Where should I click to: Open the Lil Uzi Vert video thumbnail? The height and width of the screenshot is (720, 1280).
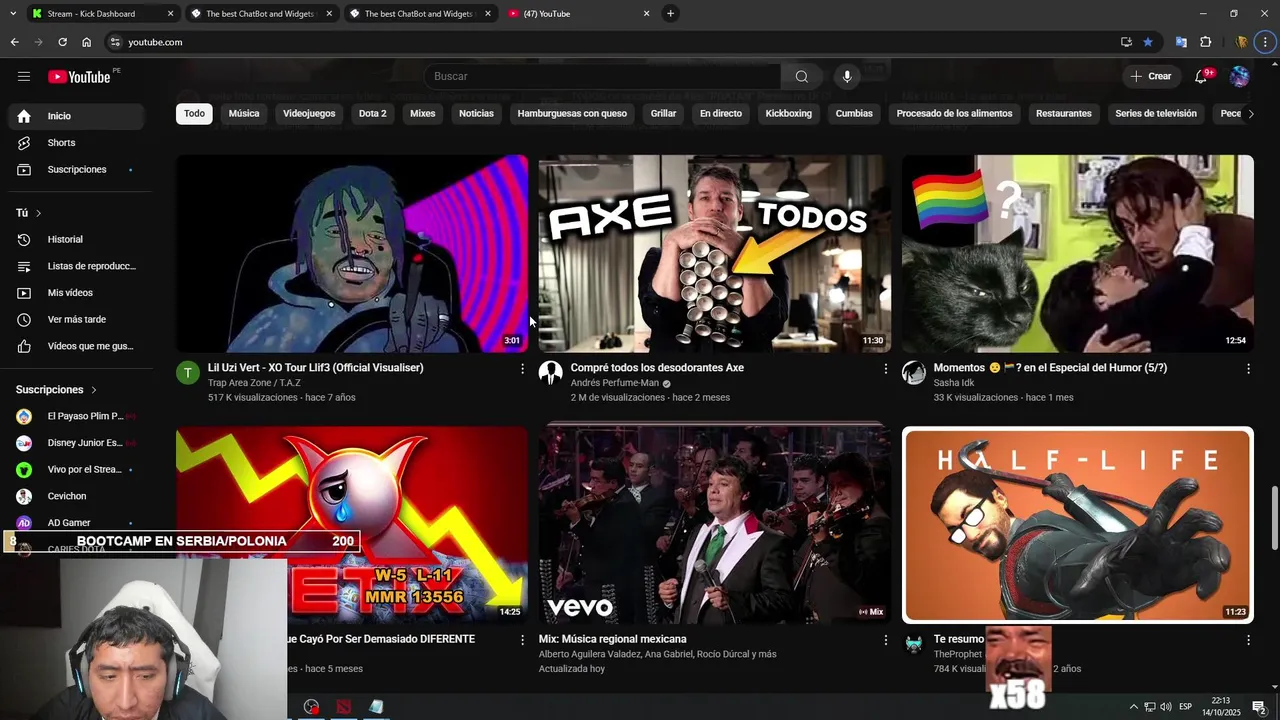[352, 253]
